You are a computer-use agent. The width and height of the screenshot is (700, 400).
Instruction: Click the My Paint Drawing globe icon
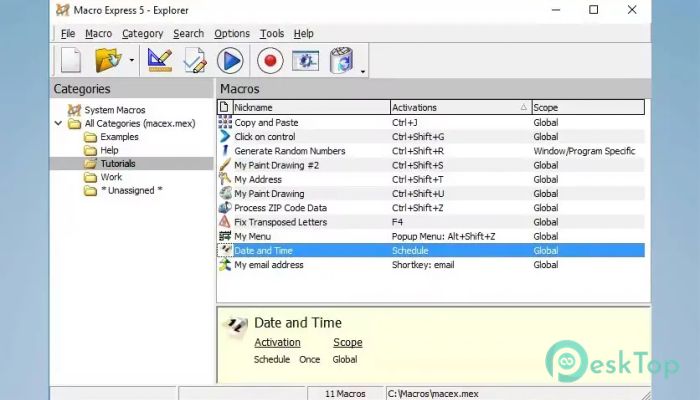[225, 193]
